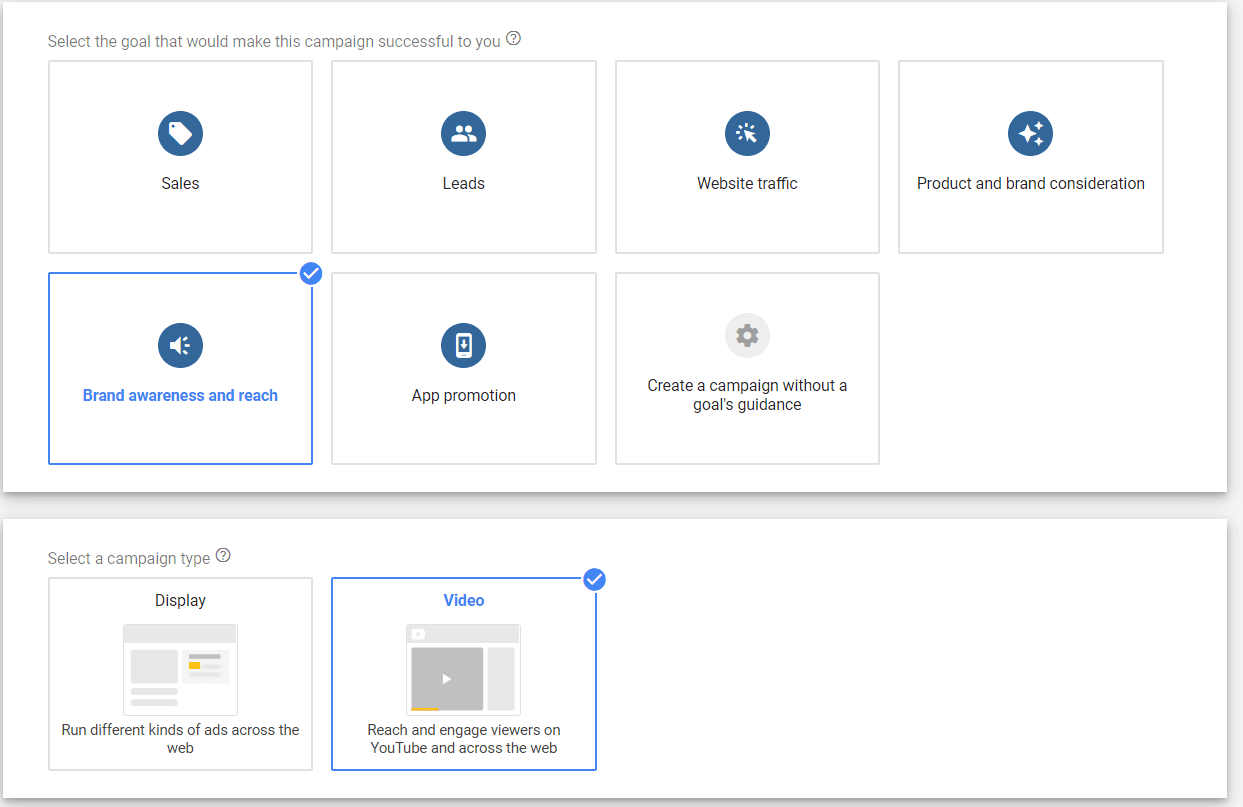
Task: Choose Create a campaign without a goal's guidance
Action: (747, 368)
